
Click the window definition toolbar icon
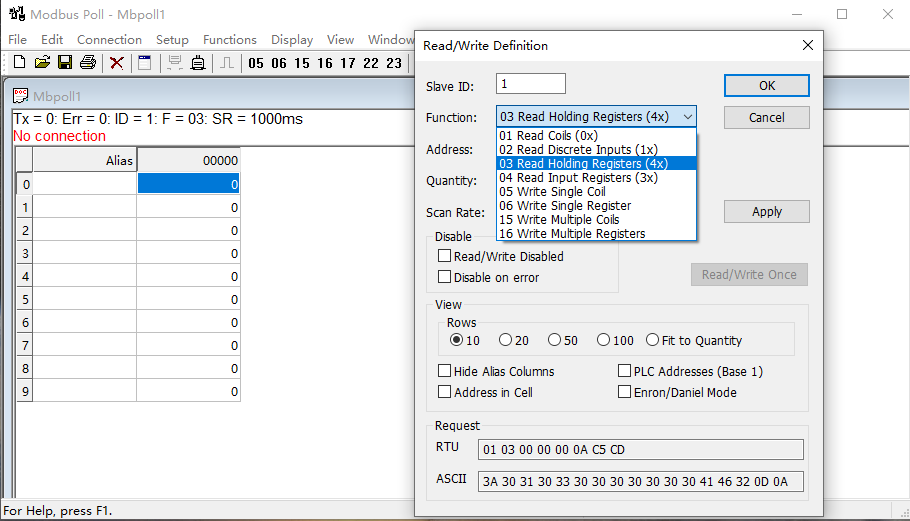point(145,63)
